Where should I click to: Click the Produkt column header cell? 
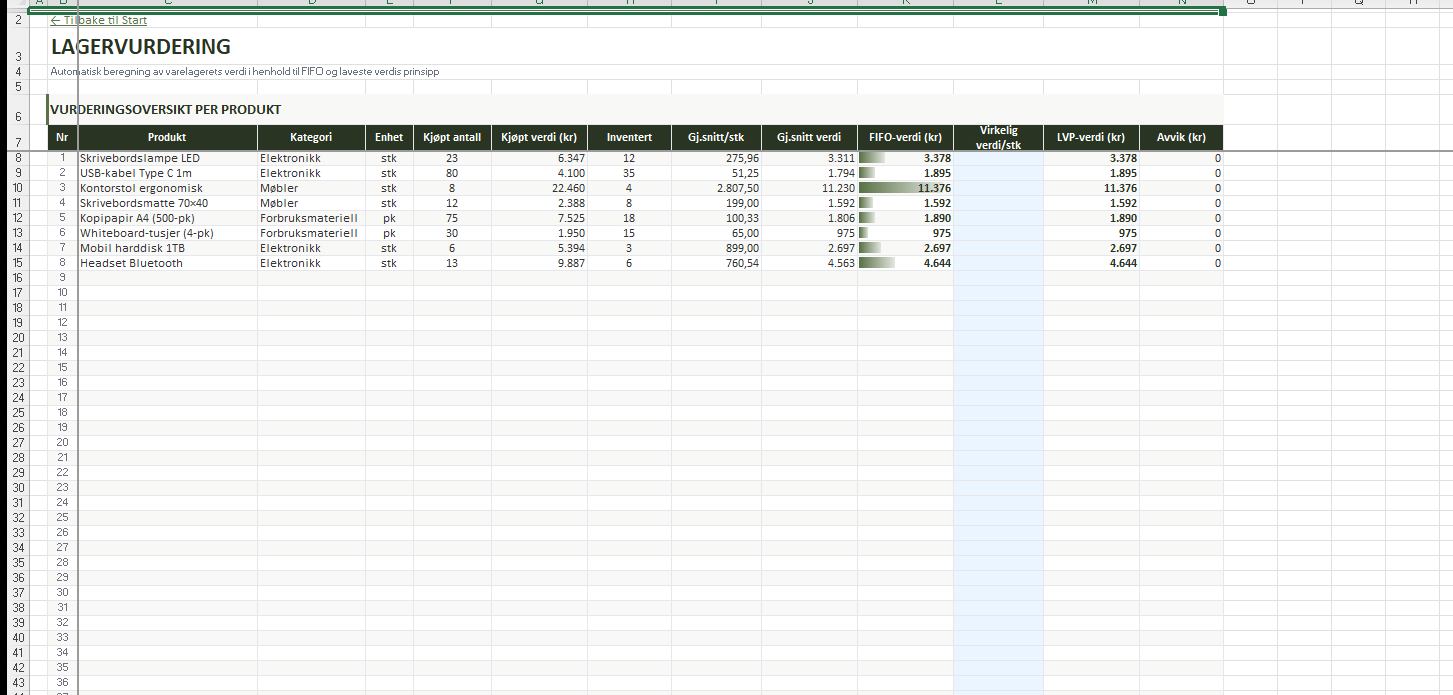(x=167, y=137)
